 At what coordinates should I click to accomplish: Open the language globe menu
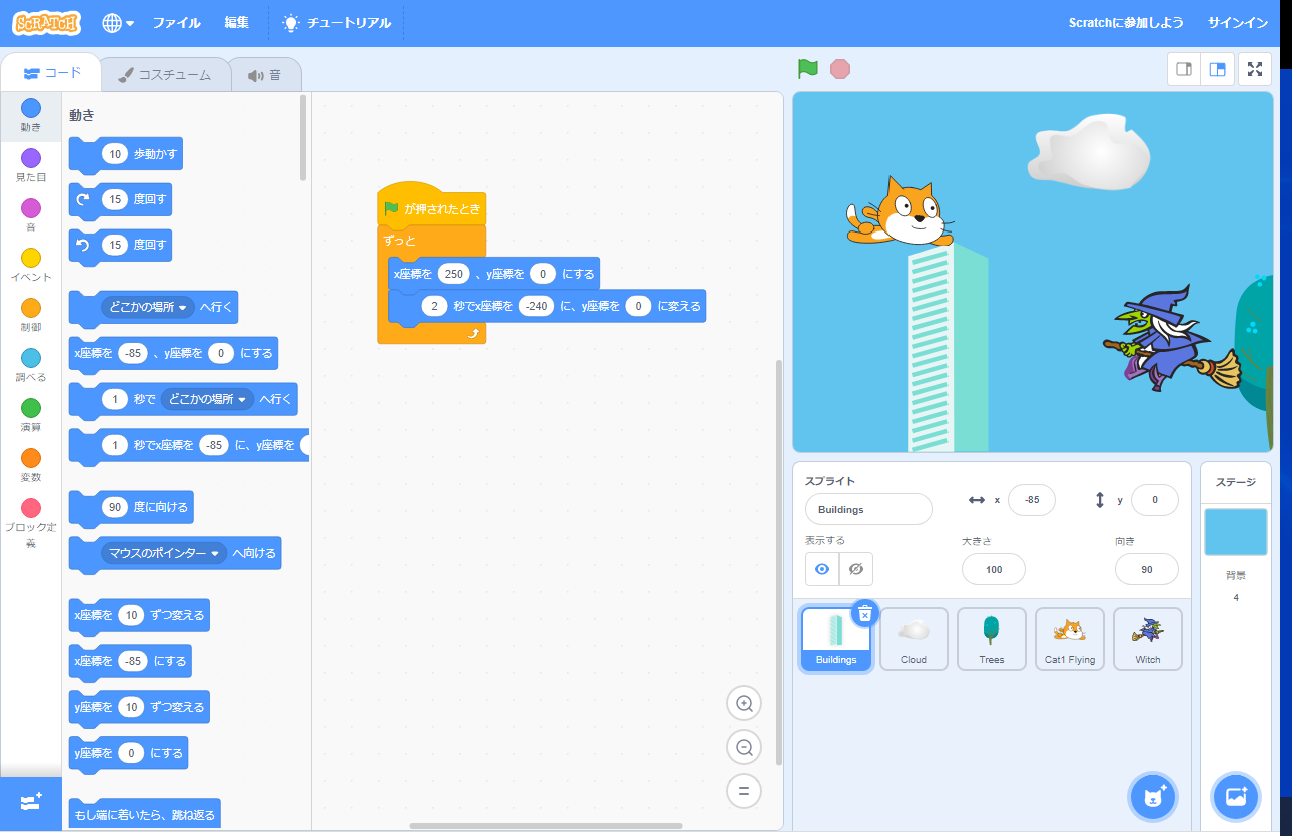click(x=118, y=22)
